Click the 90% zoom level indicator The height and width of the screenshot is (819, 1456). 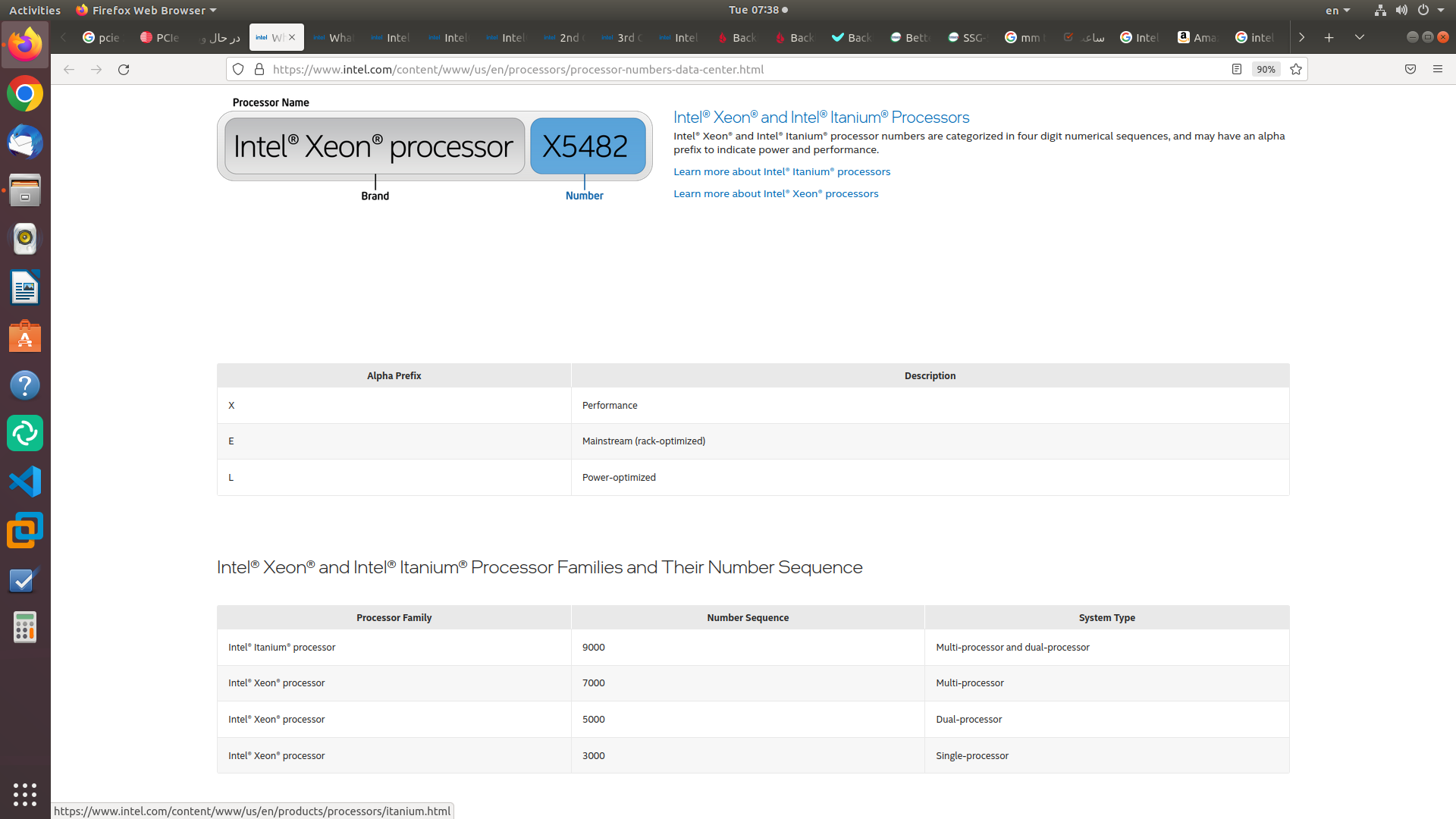point(1266,69)
